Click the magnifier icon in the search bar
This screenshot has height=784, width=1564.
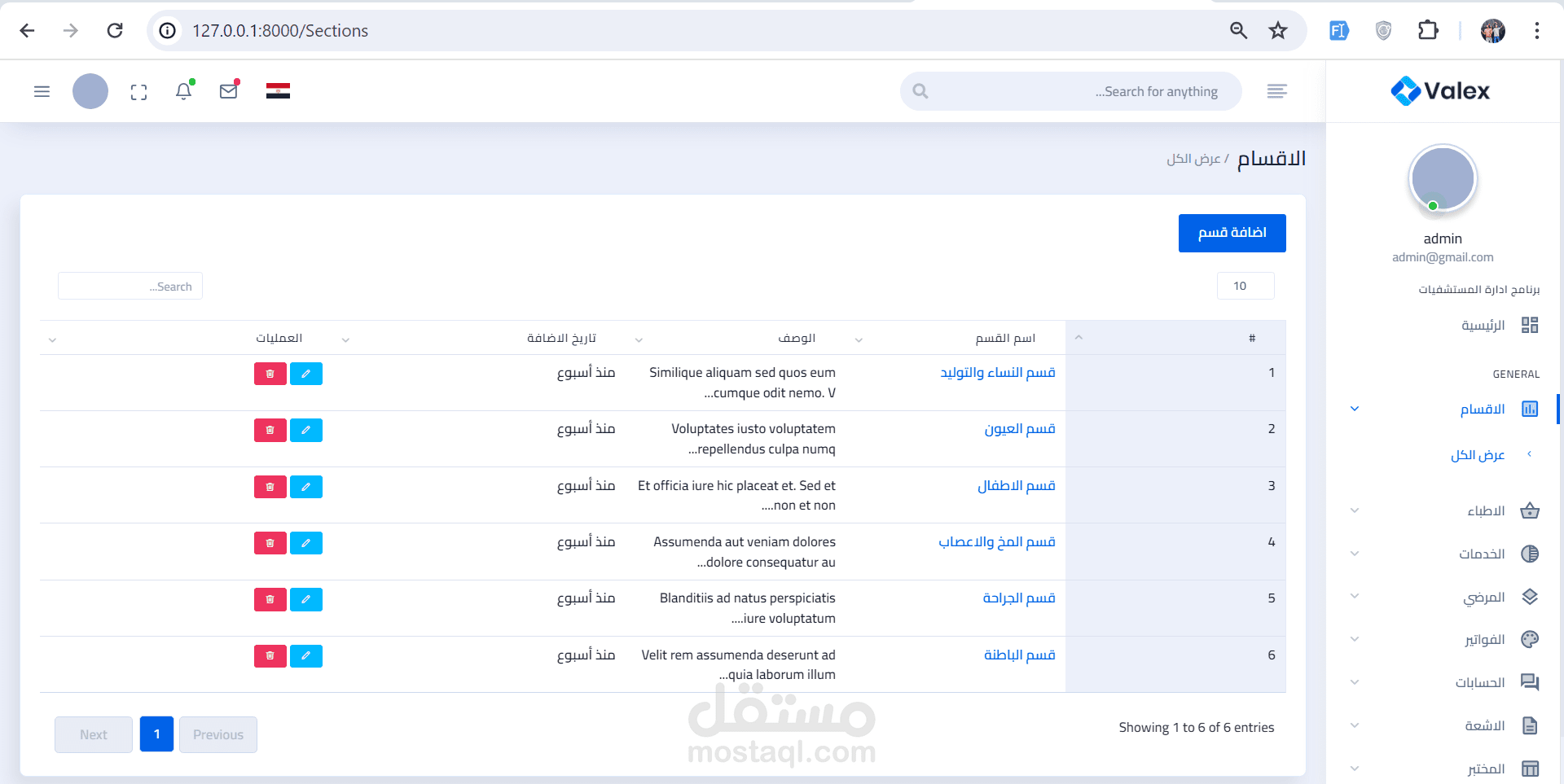pyautogui.click(x=920, y=91)
